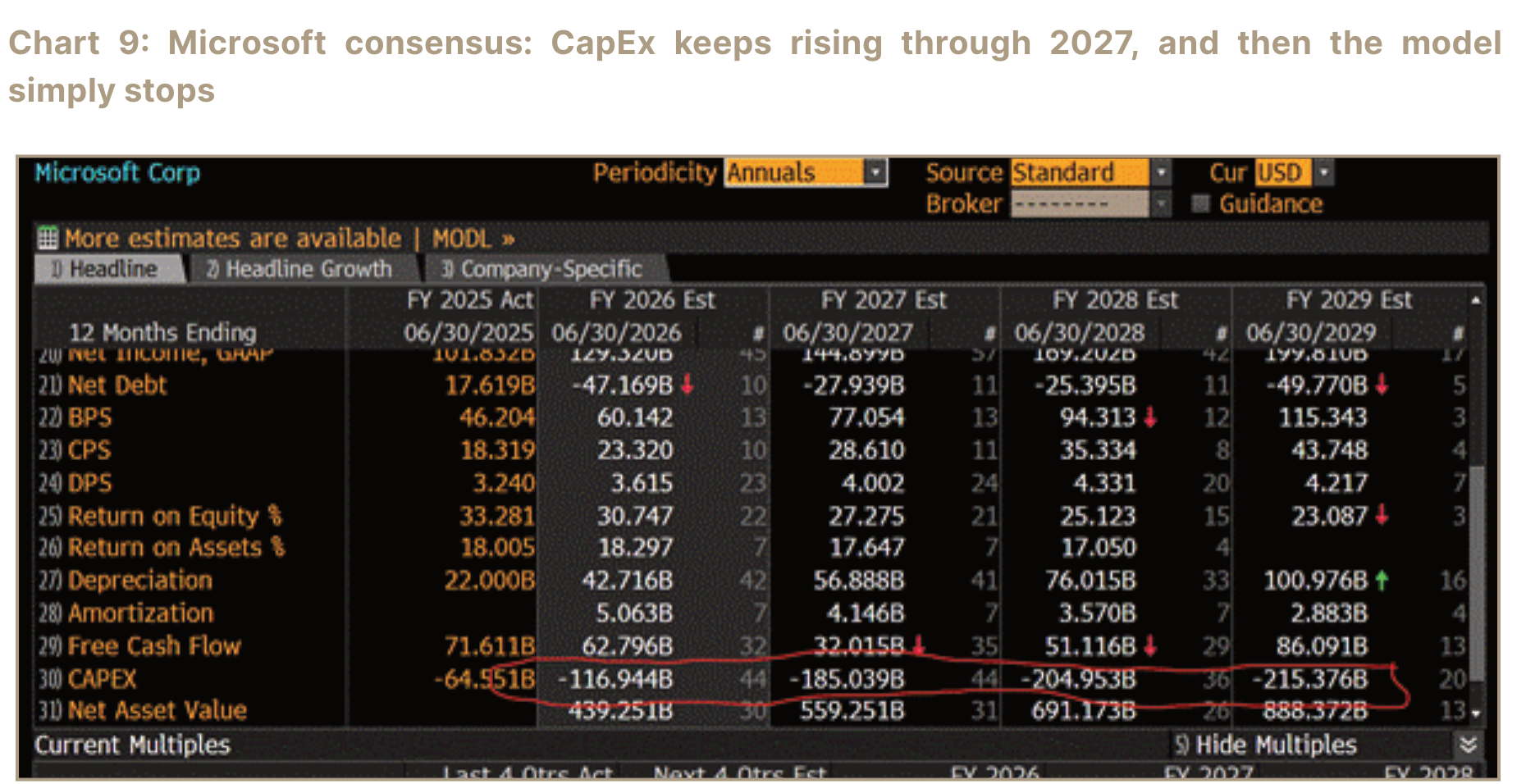Click the CAPEX value -185.039B
Screen dimensions: 1526x784
pos(847,679)
